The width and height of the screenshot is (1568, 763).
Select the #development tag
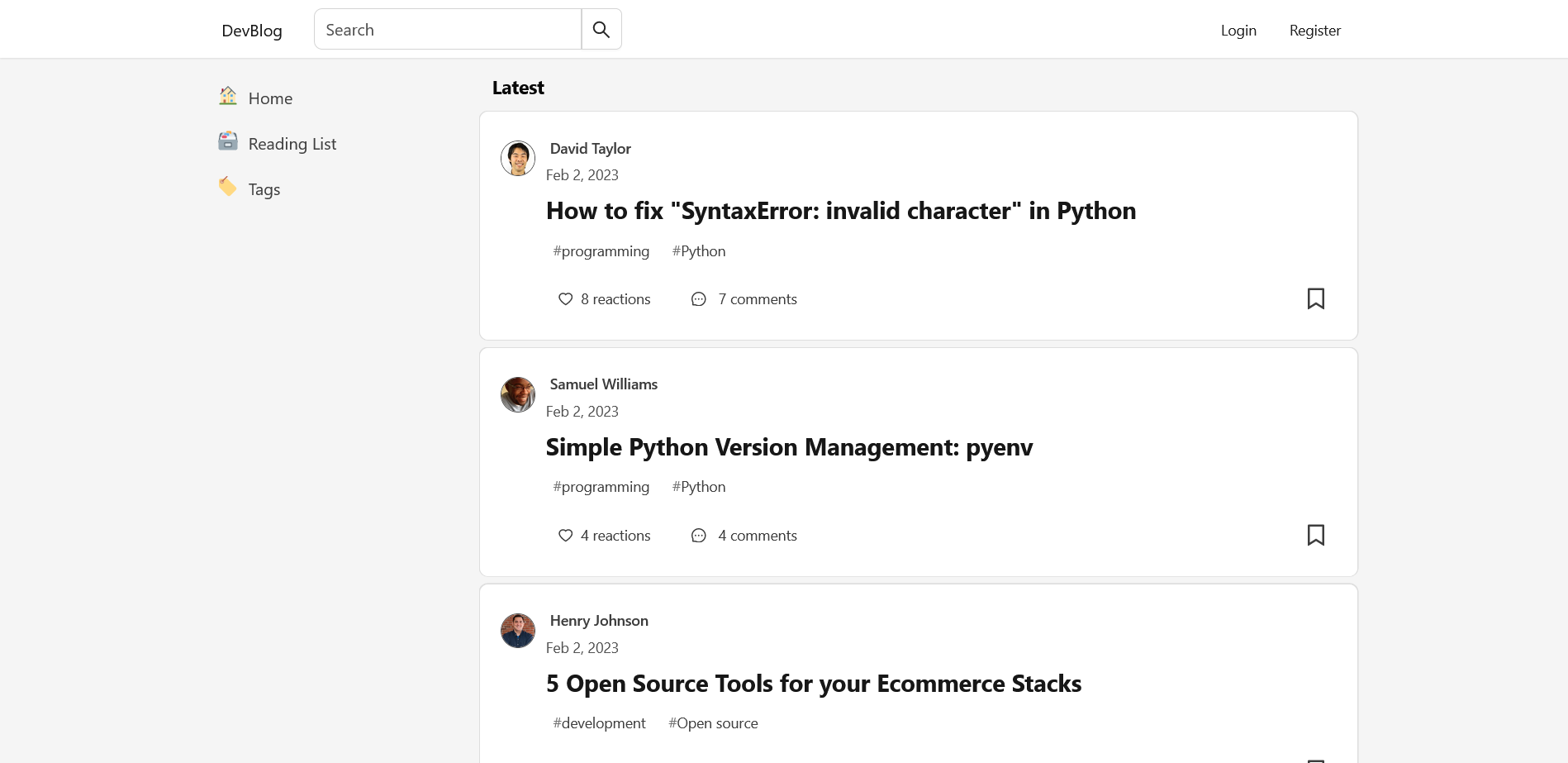click(599, 723)
